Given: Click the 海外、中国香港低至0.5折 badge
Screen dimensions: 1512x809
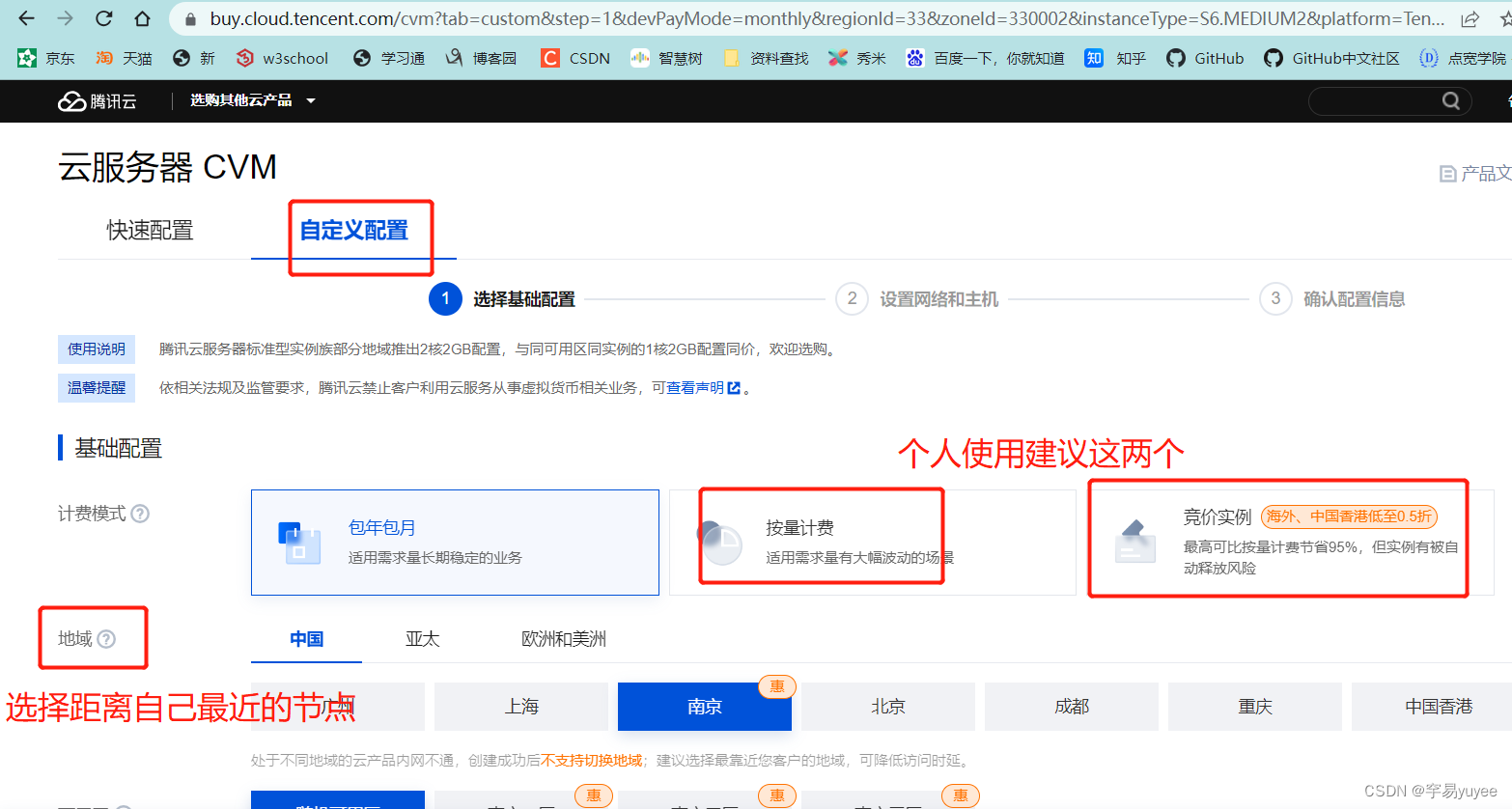Looking at the screenshot, I should click(x=1349, y=516).
